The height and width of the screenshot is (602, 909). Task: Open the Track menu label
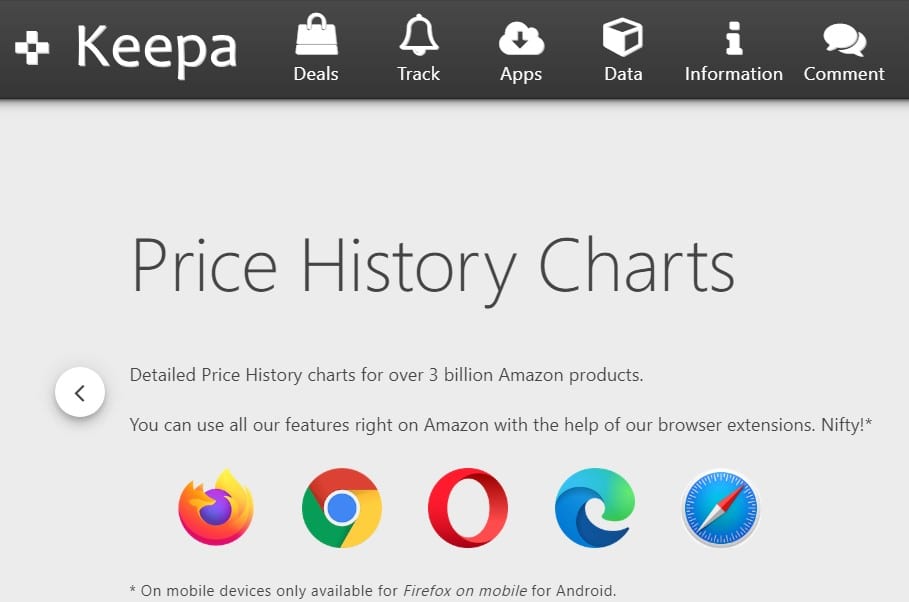[419, 74]
